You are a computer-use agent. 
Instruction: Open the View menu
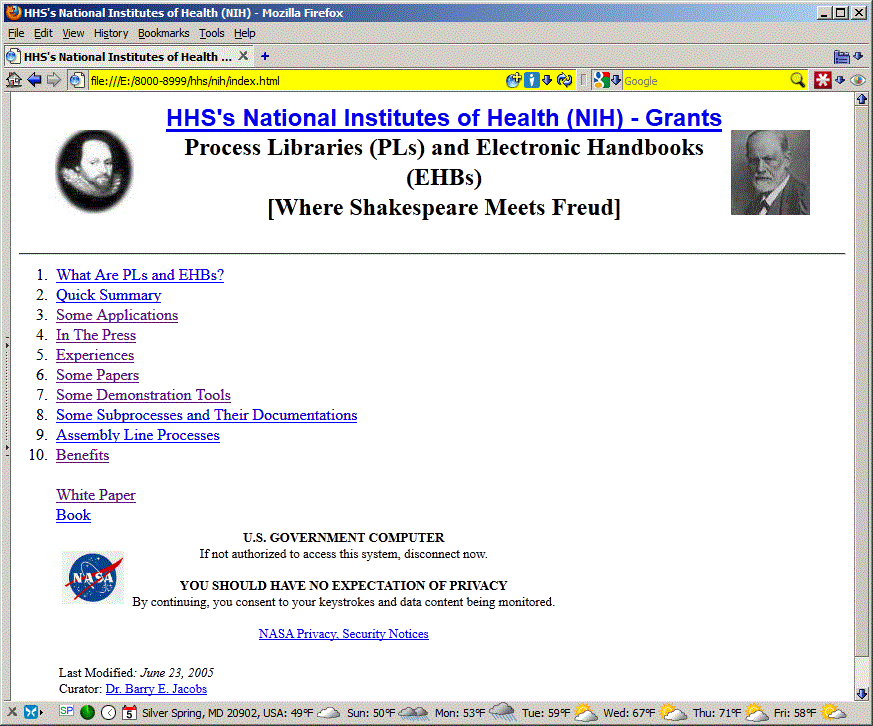click(73, 33)
